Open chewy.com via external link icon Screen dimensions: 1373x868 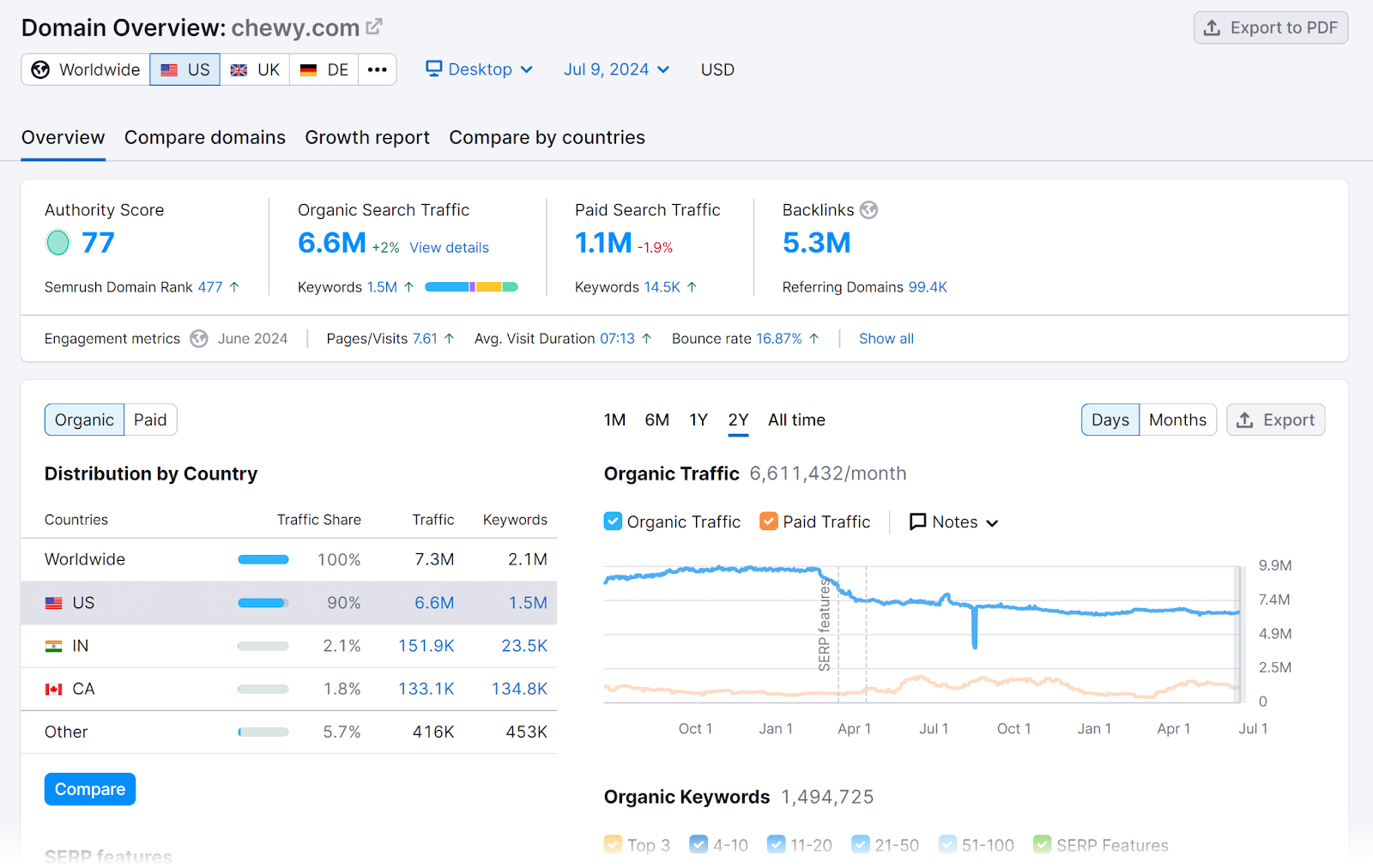(x=373, y=26)
